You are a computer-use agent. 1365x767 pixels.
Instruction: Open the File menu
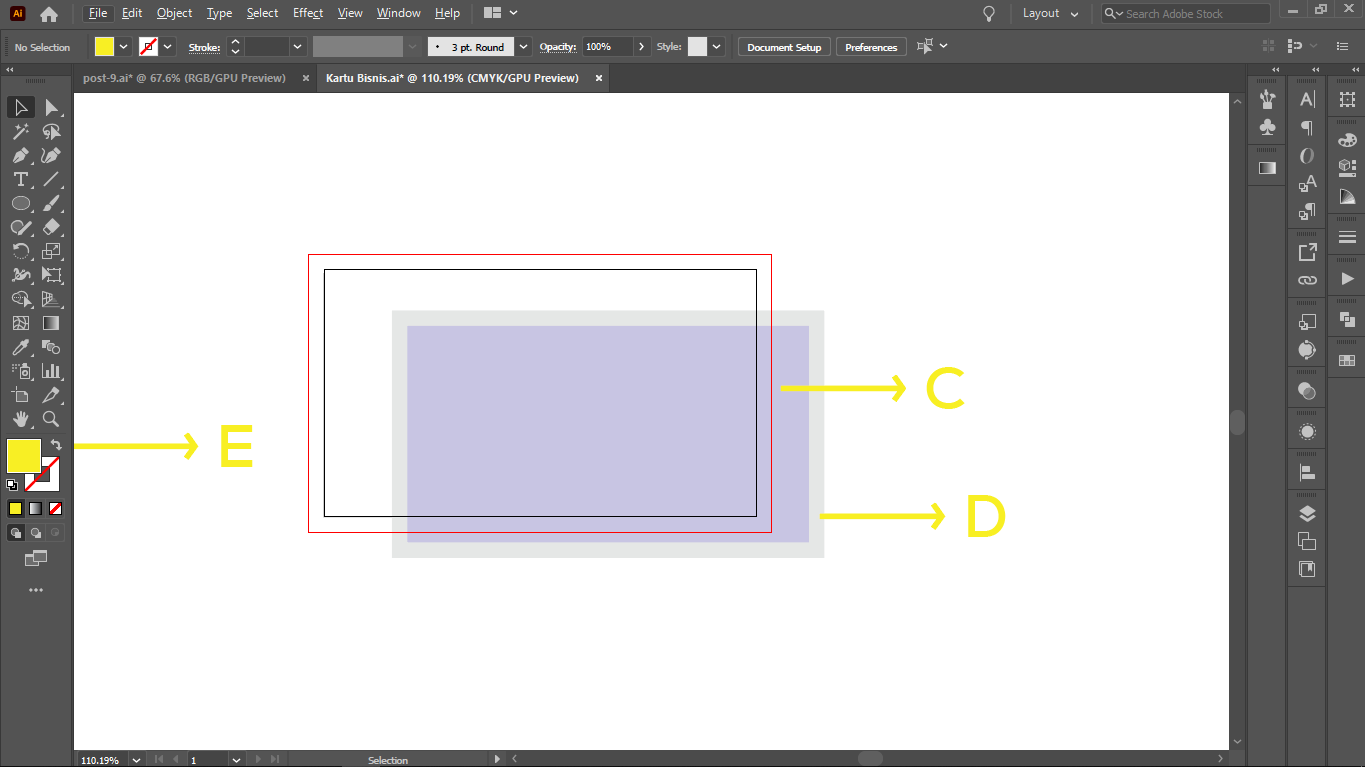click(97, 13)
